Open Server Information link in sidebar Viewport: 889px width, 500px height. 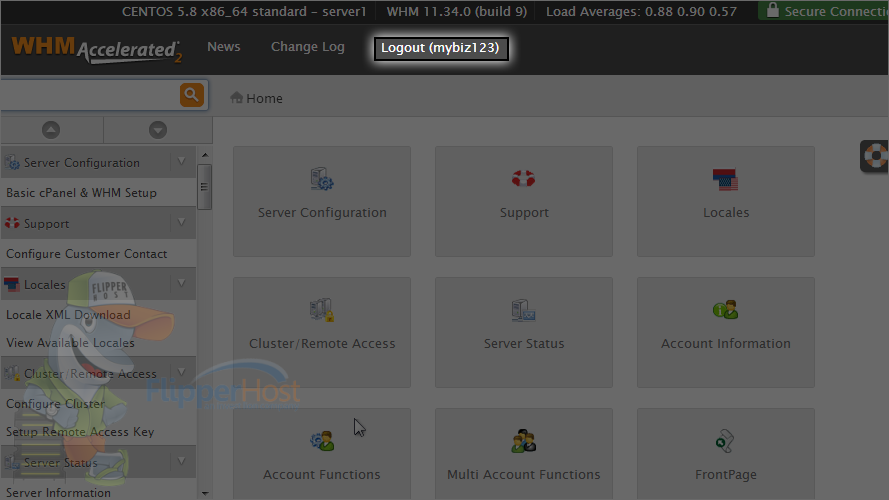click(58, 493)
